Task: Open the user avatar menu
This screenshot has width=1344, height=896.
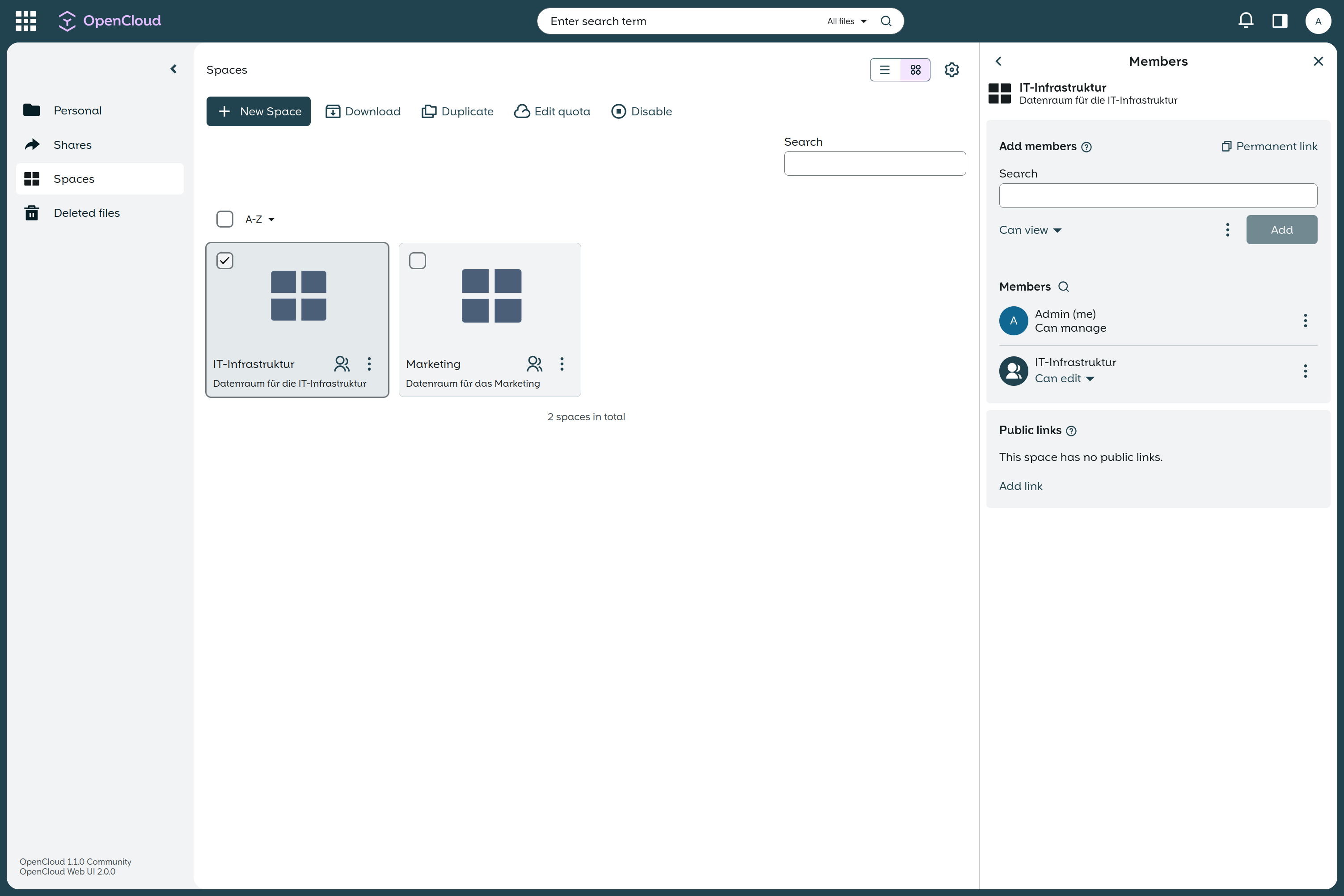Action: (1318, 21)
